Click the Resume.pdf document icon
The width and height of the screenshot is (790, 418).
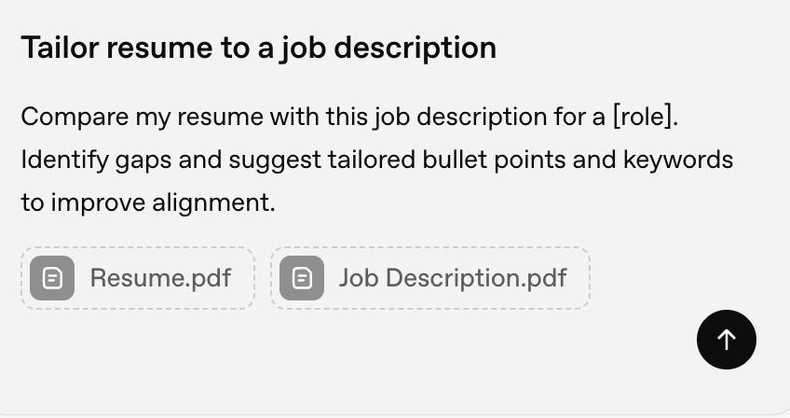tap(54, 278)
